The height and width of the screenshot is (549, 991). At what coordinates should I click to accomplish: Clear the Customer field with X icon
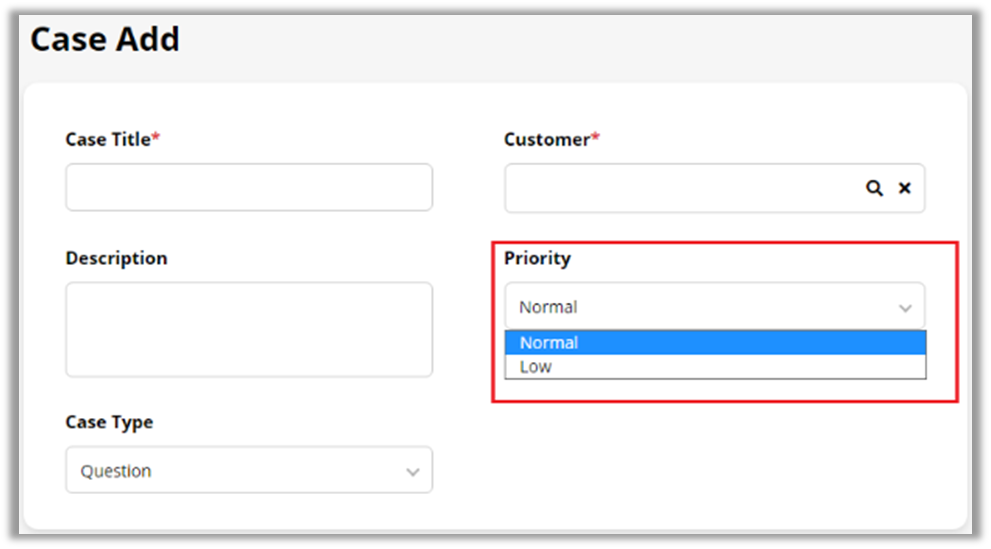coord(905,188)
